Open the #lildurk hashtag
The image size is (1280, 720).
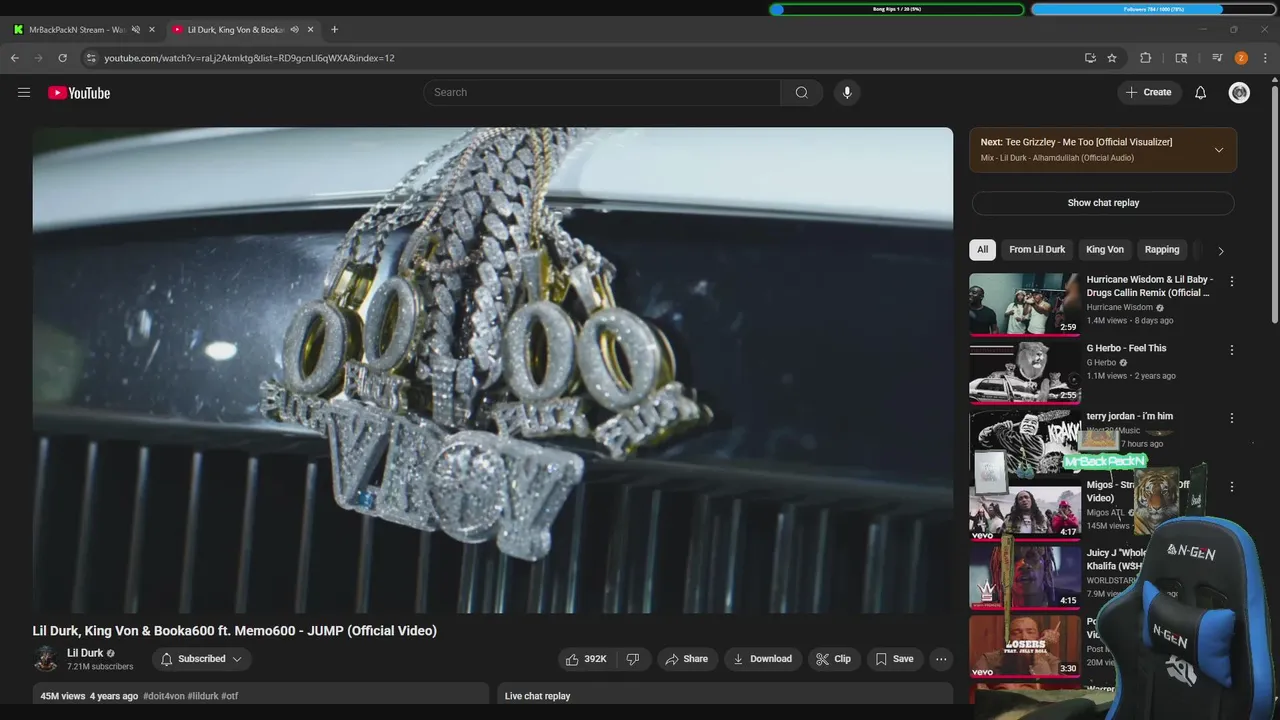tap(202, 696)
